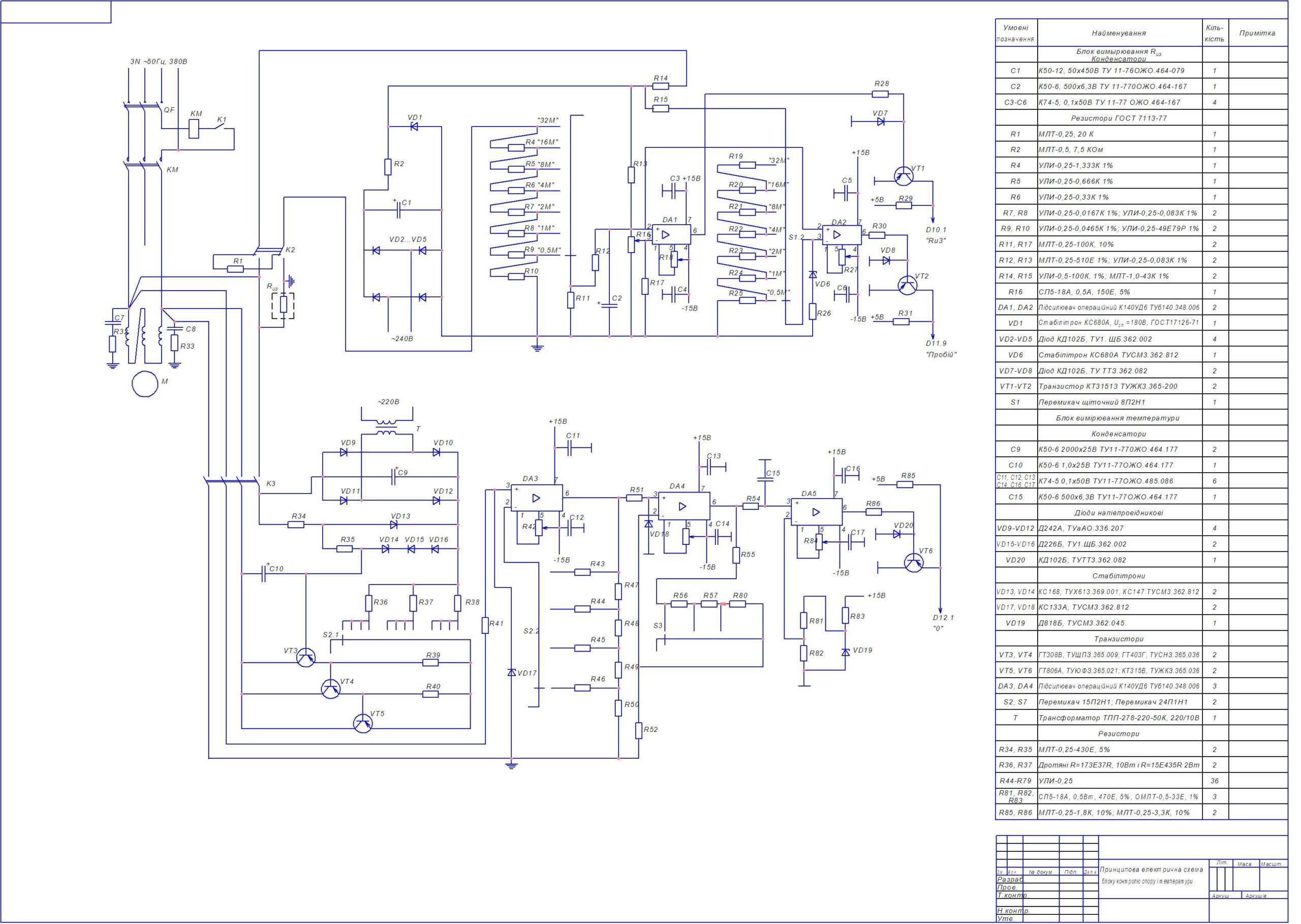The width and height of the screenshot is (1301, 924).
Task: Select the VD20 diode symbol
Action: click(897, 534)
